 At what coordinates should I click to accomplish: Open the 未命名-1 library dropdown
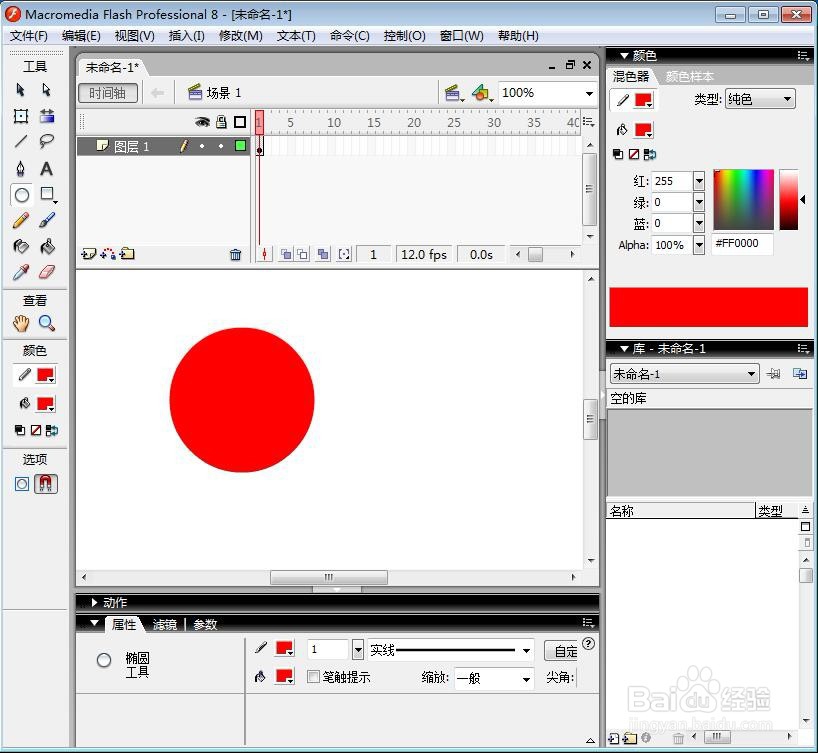684,374
